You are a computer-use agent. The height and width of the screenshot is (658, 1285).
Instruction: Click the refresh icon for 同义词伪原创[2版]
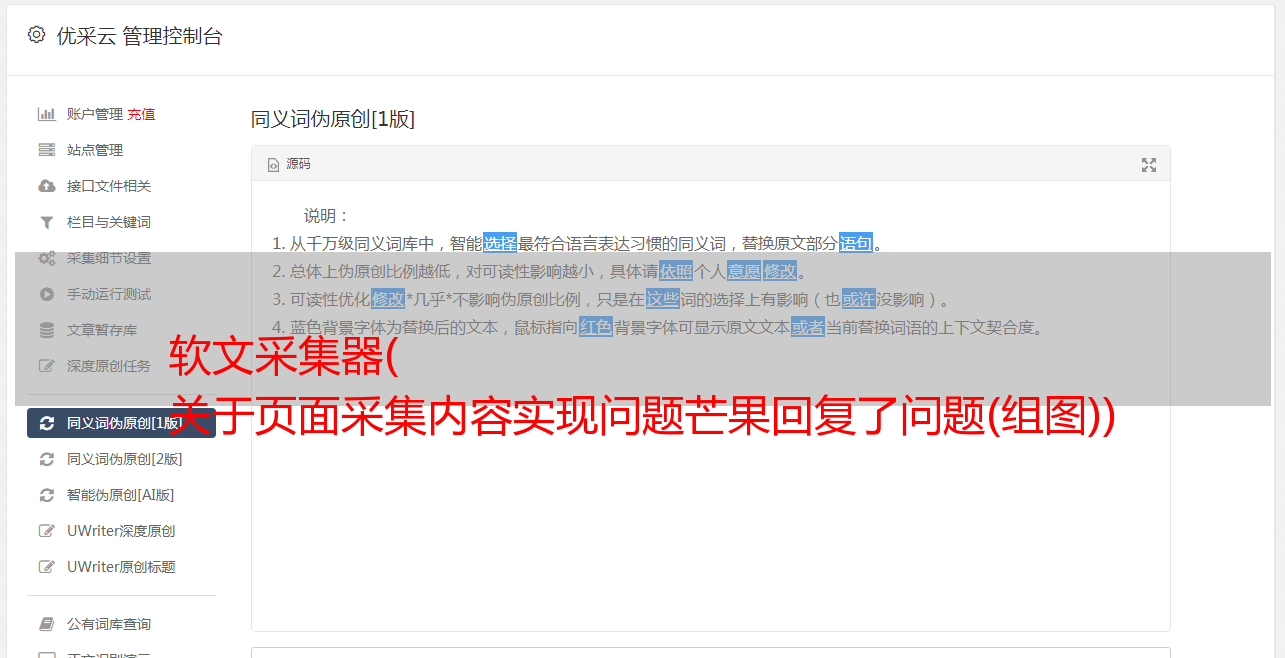coord(46,459)
